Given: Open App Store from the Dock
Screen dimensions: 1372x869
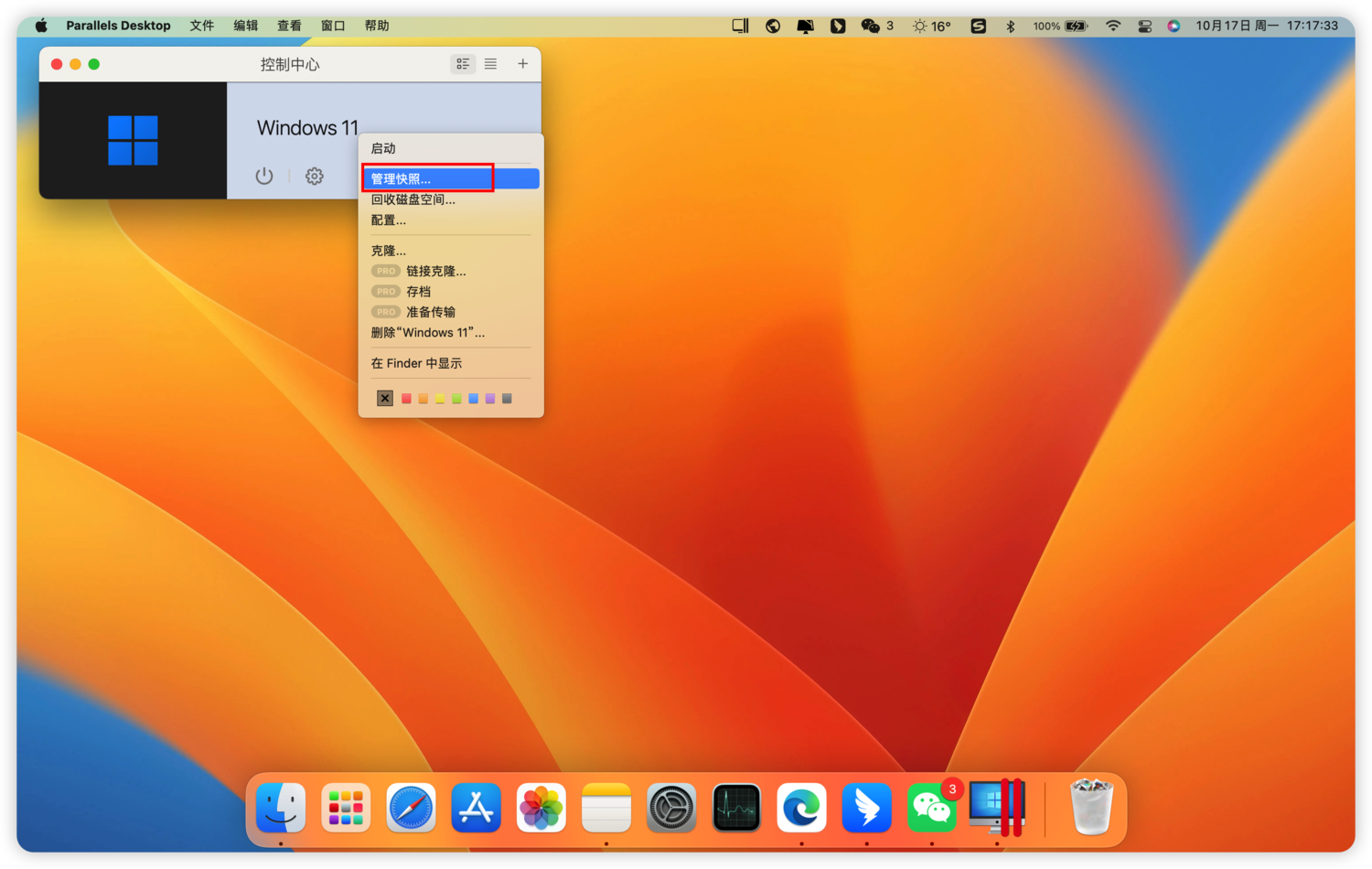Looking at the screenshot, I should [476, 808].
